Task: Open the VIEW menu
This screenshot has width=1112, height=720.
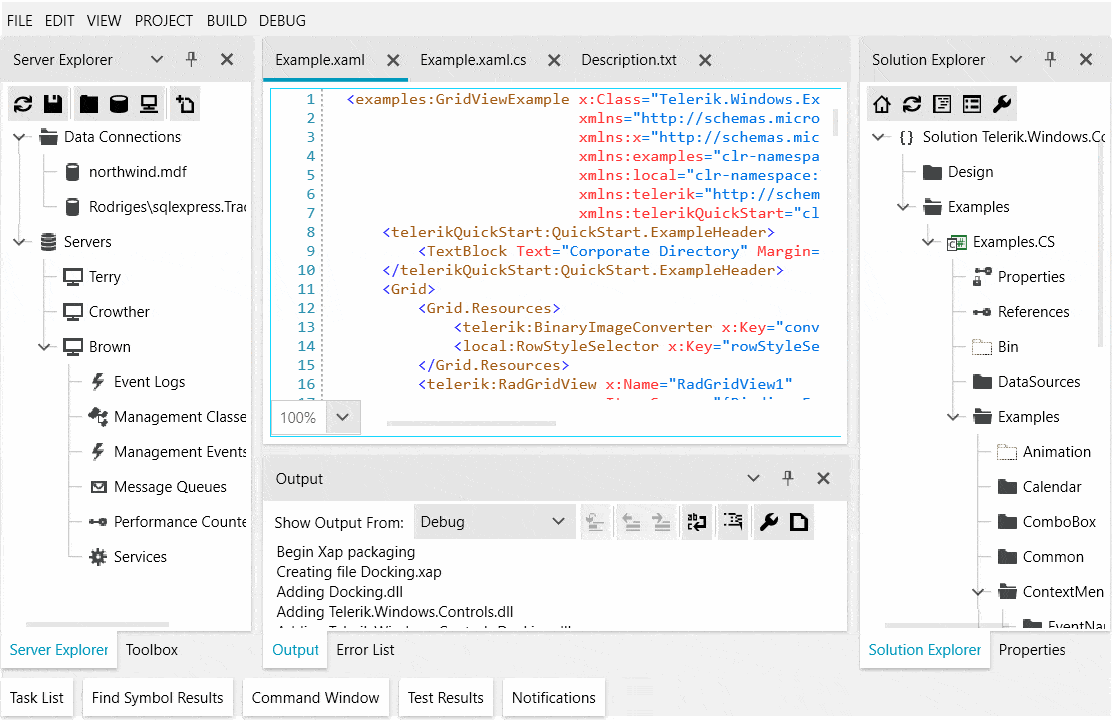Action: tap(104, 21)
